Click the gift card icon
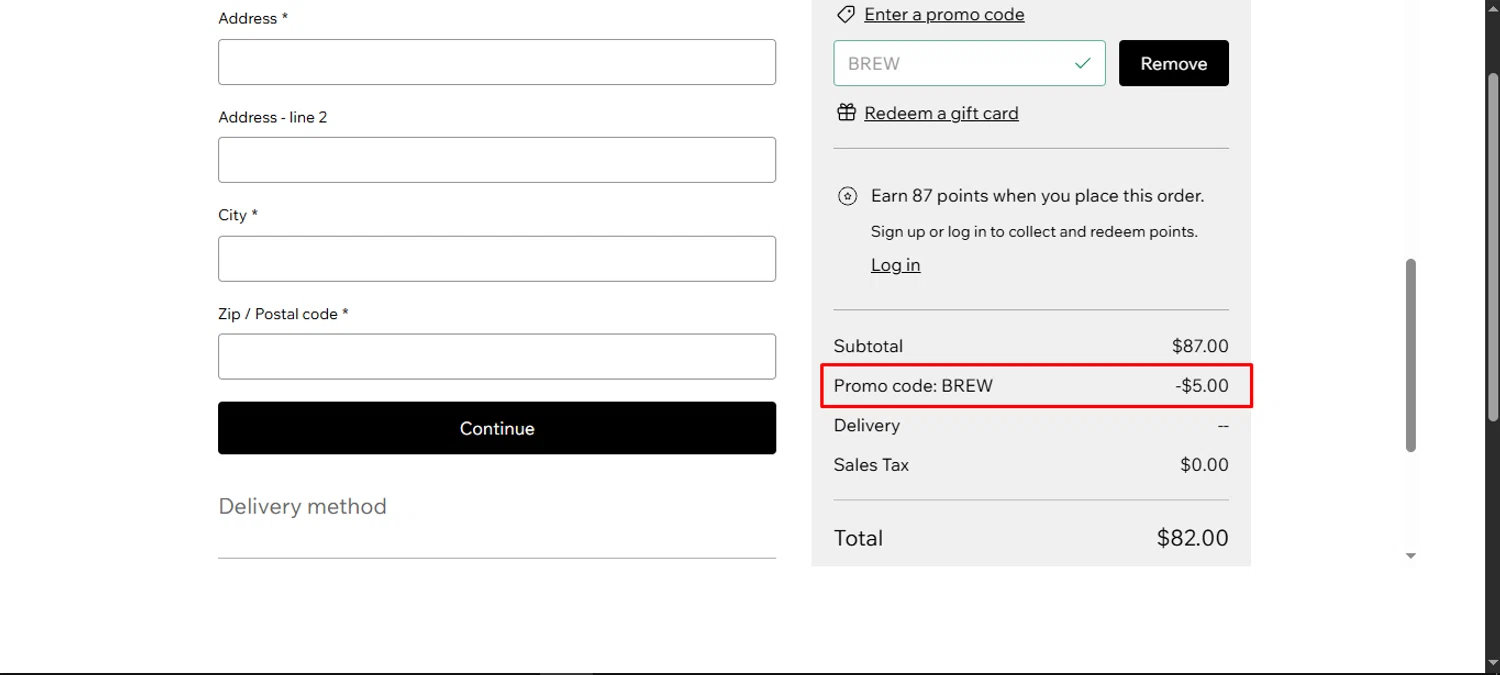Screen dimensions: 1500x675 tap(846, 113)
